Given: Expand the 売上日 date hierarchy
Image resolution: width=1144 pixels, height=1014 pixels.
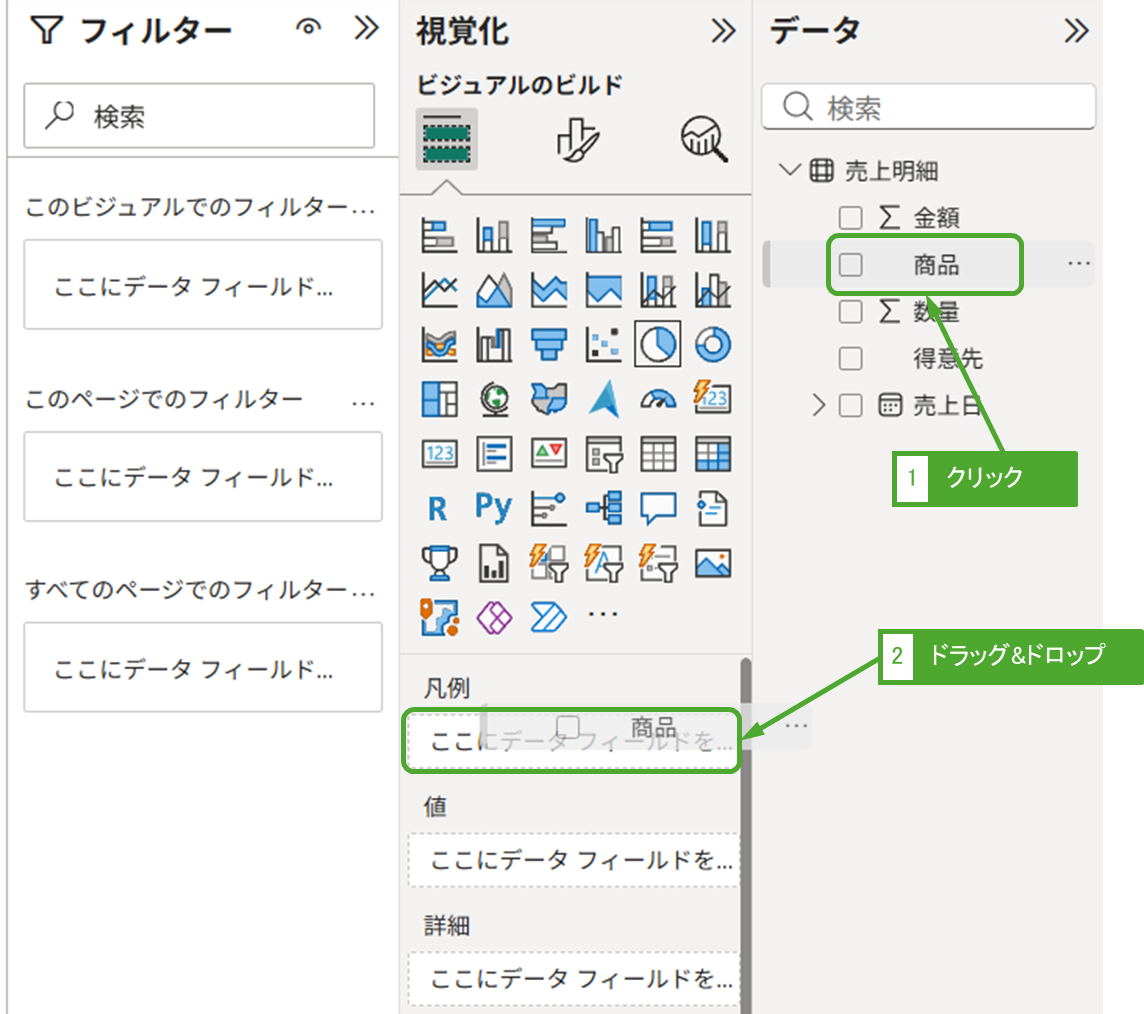Looking at the screenshot, I should (x=819, y=405).
